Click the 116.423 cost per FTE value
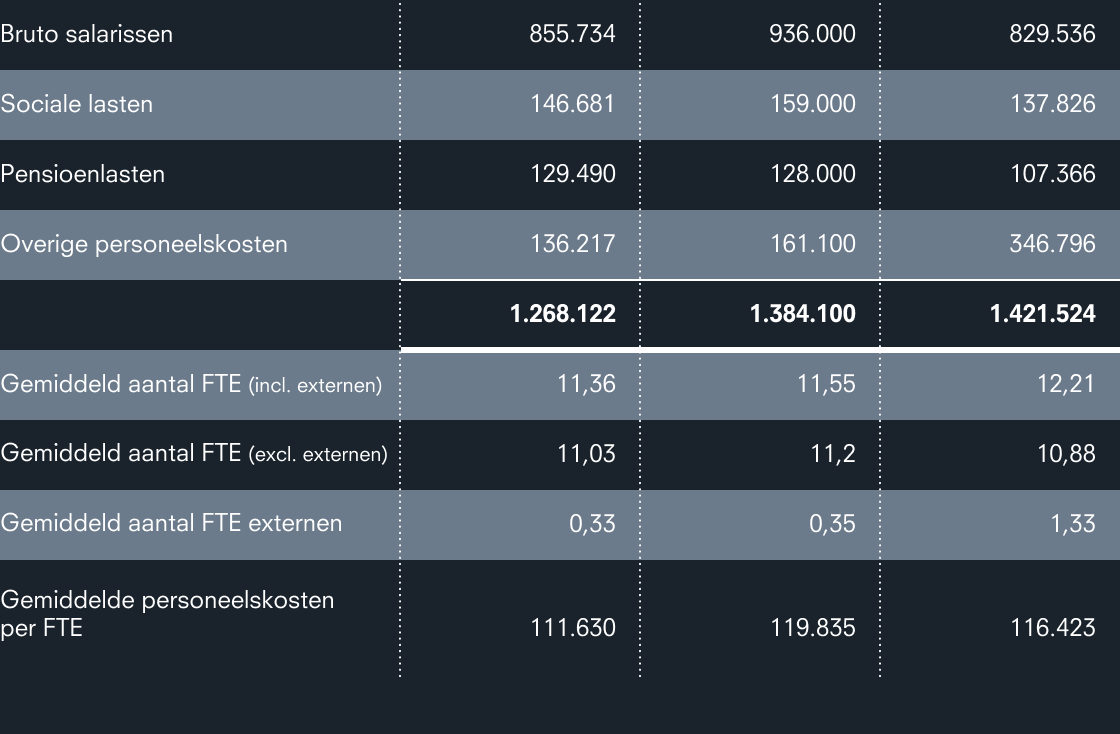 (x=1052, y=628)
